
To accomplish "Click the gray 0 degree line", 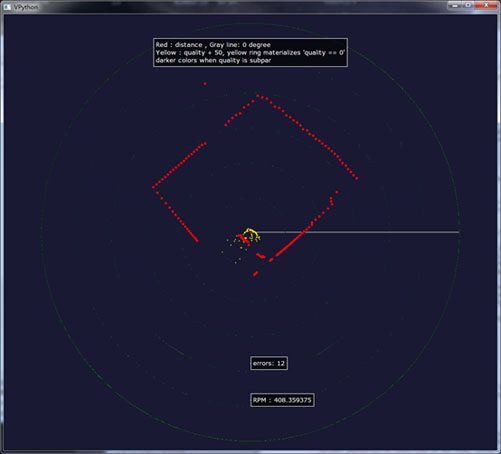I will [x=357, y=232].
